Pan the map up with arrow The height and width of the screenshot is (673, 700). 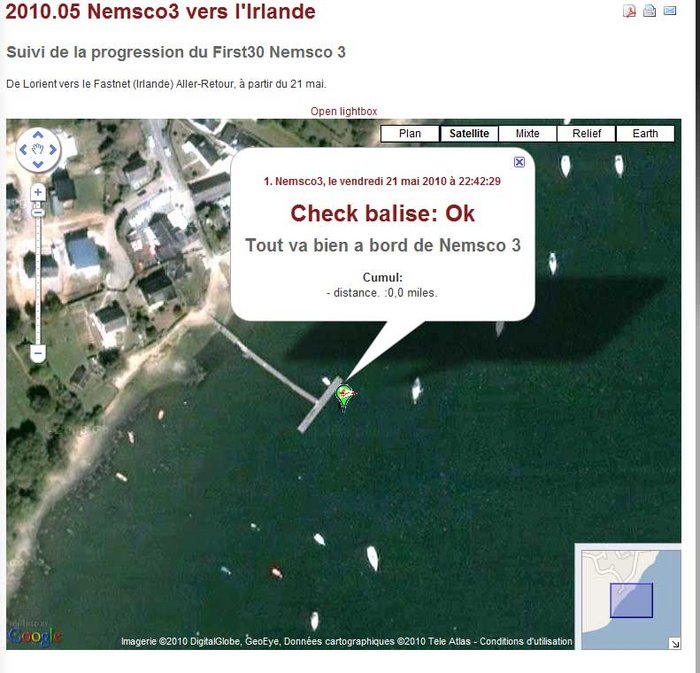(38, 135)
